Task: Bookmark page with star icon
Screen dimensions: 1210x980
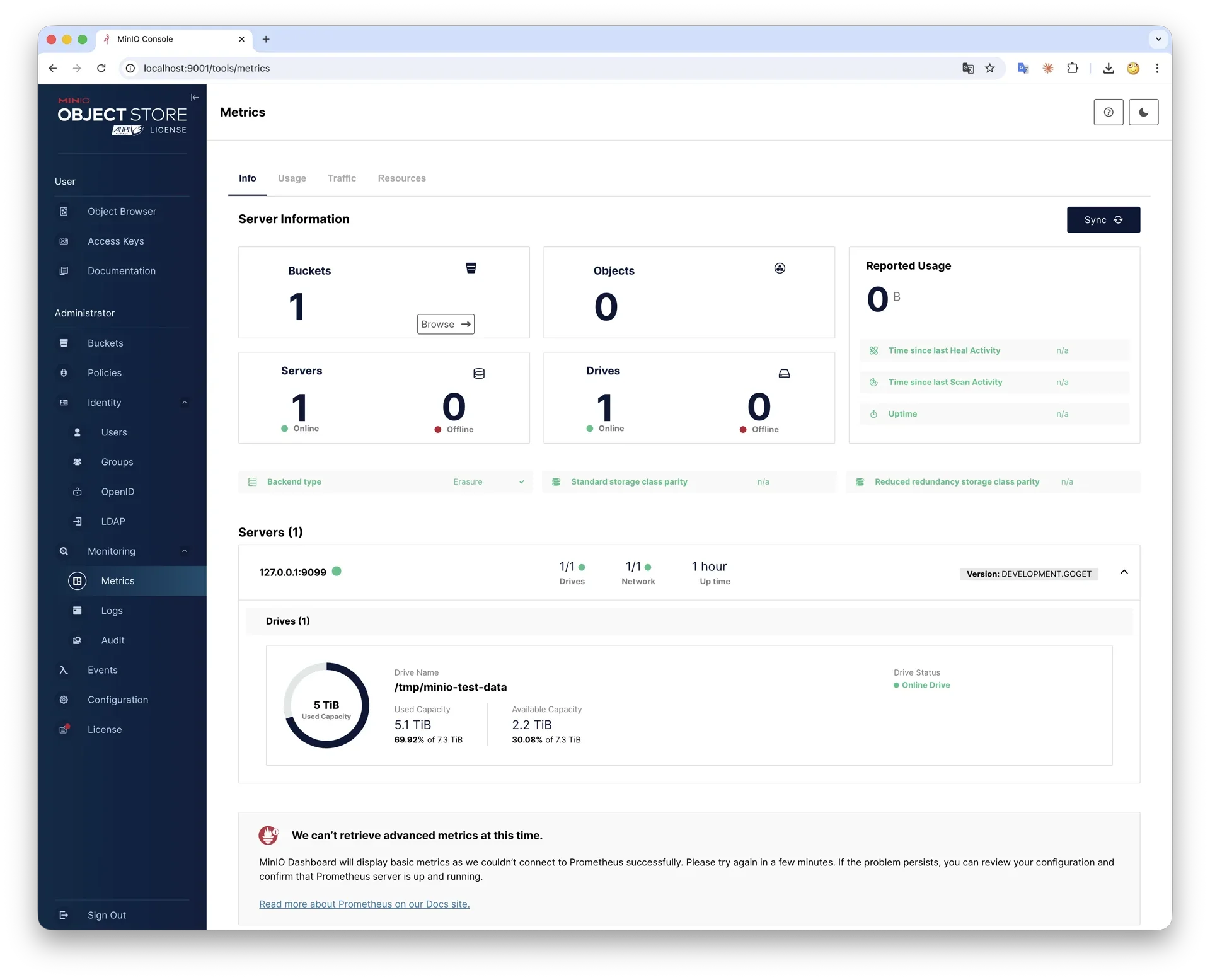Action: click(989, 68)
